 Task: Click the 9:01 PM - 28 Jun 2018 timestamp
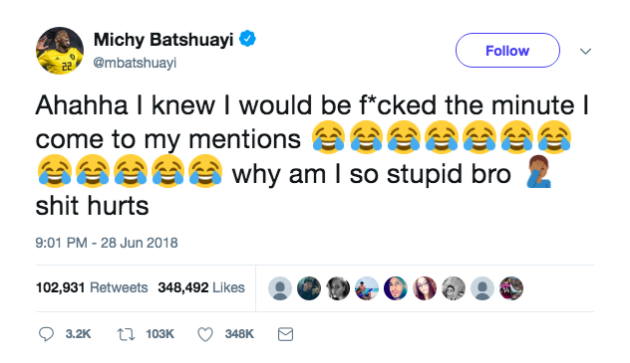(x=106, y=243)
